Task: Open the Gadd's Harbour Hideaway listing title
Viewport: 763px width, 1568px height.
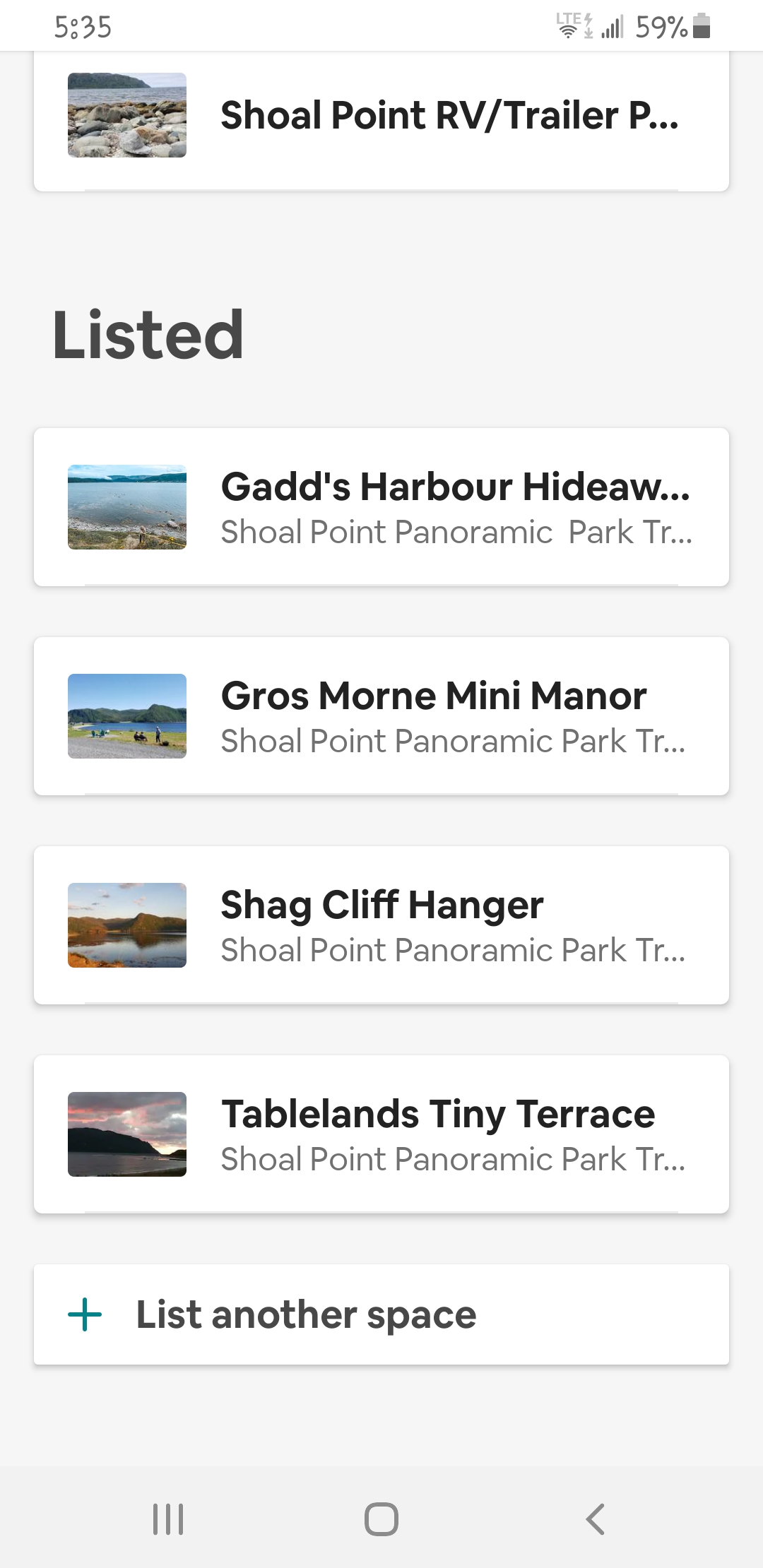Action: [x=455, y=486]
